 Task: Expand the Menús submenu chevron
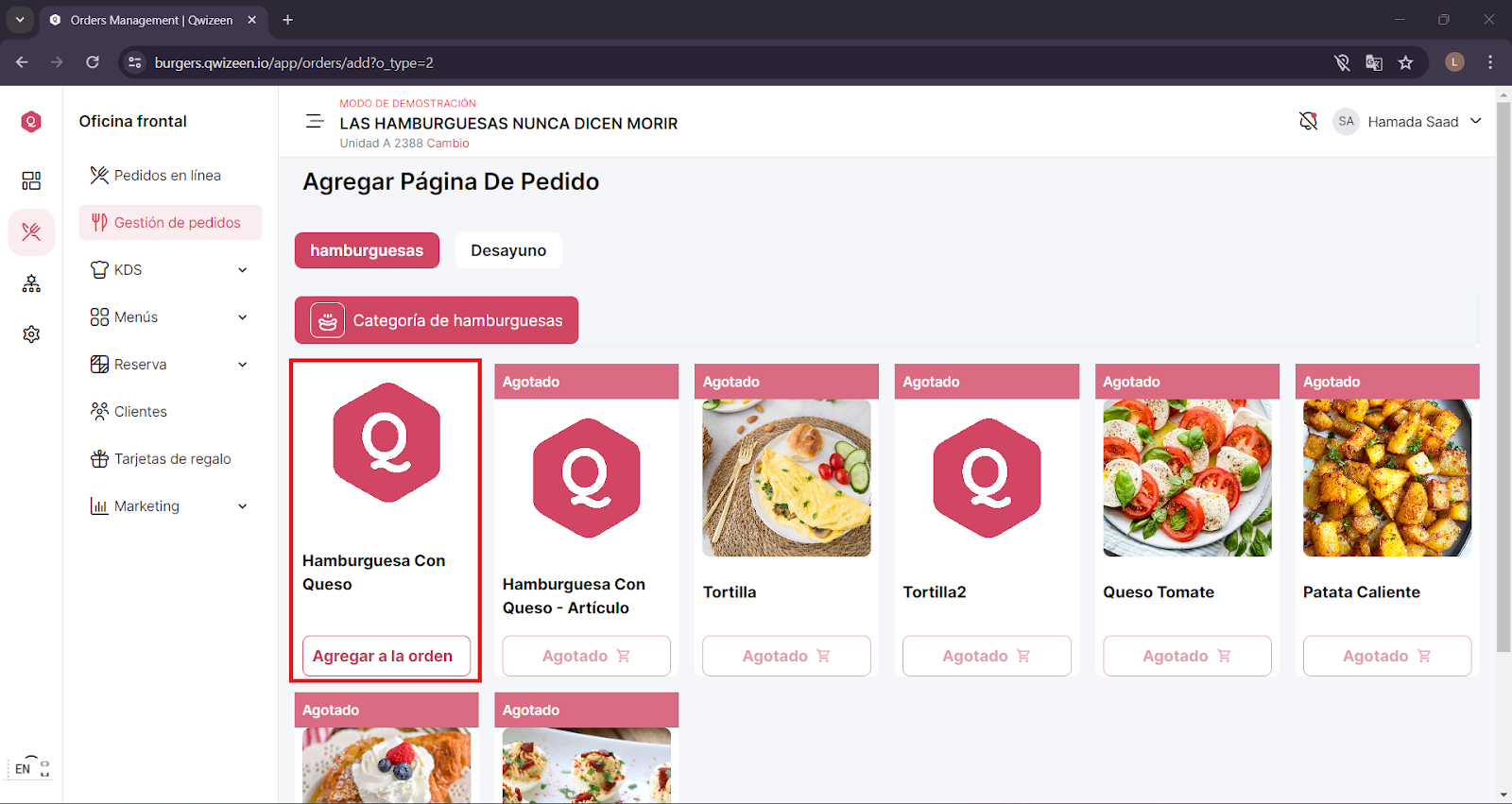243,317
